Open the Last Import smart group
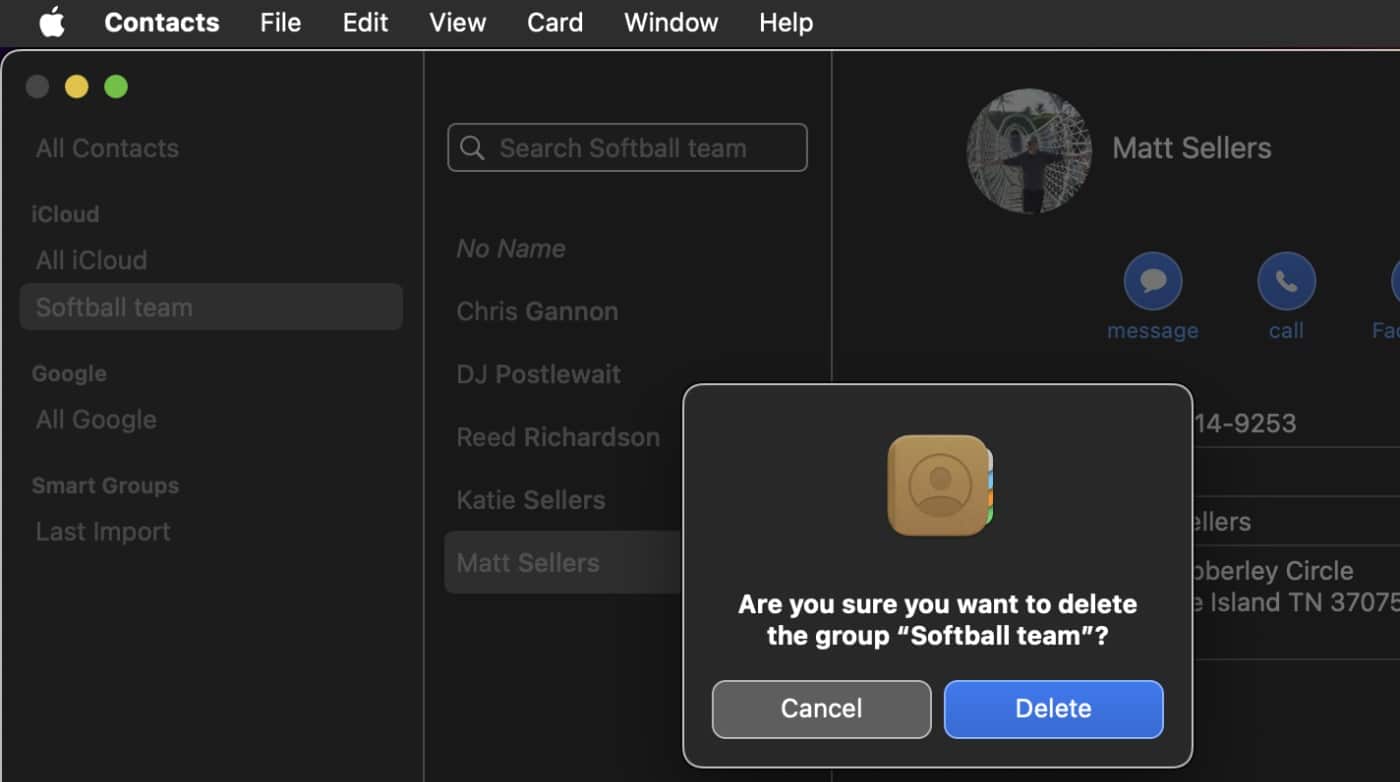 tap(103, 532)
